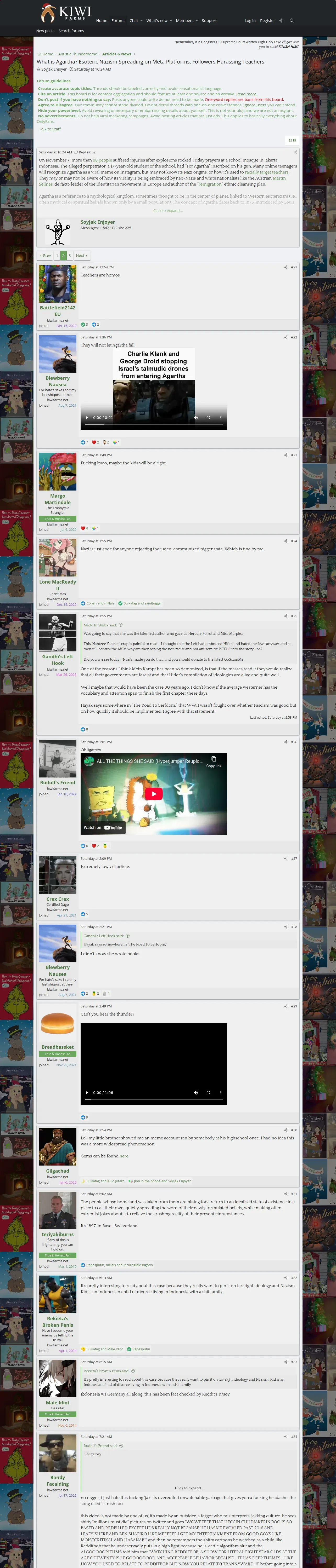Open post number #30 permalink
The height and width of the screenshot is (1568, 336).
point(294,1130)
